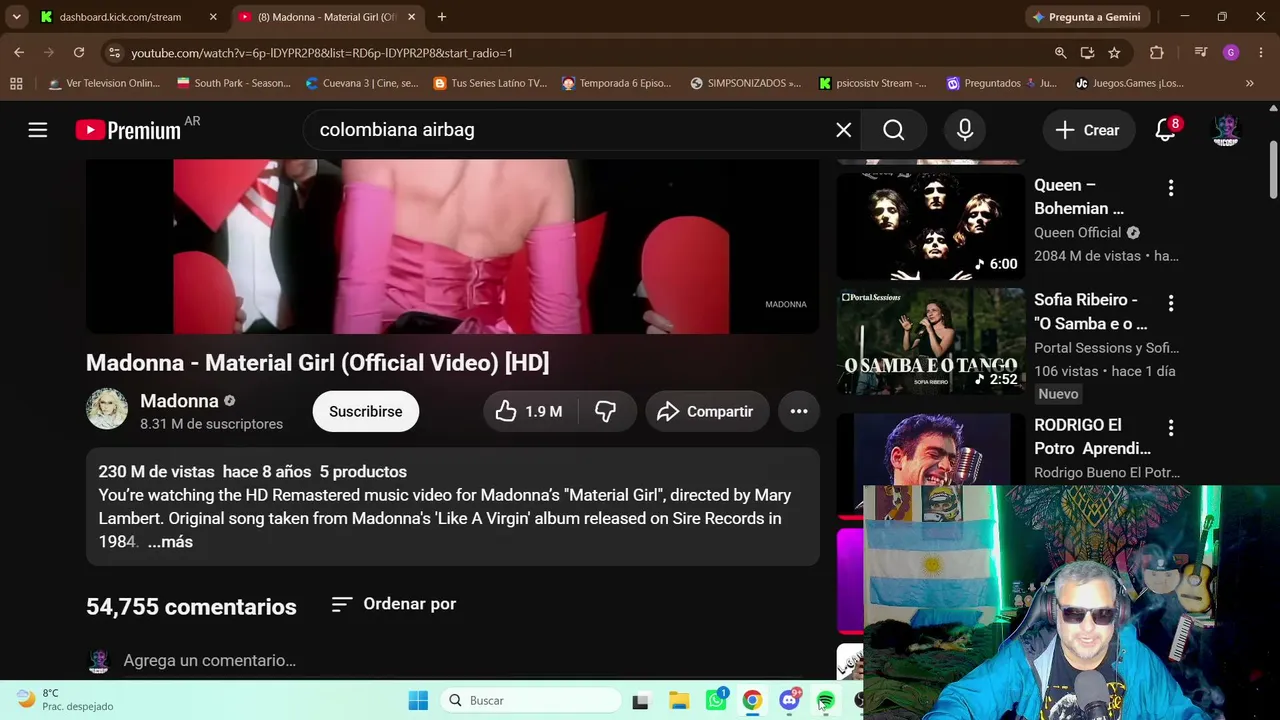Image resolution: width=1280 pixels, height=720 pixels.
Task: Start voice search with microphone
Action: [x=965, y=130]
